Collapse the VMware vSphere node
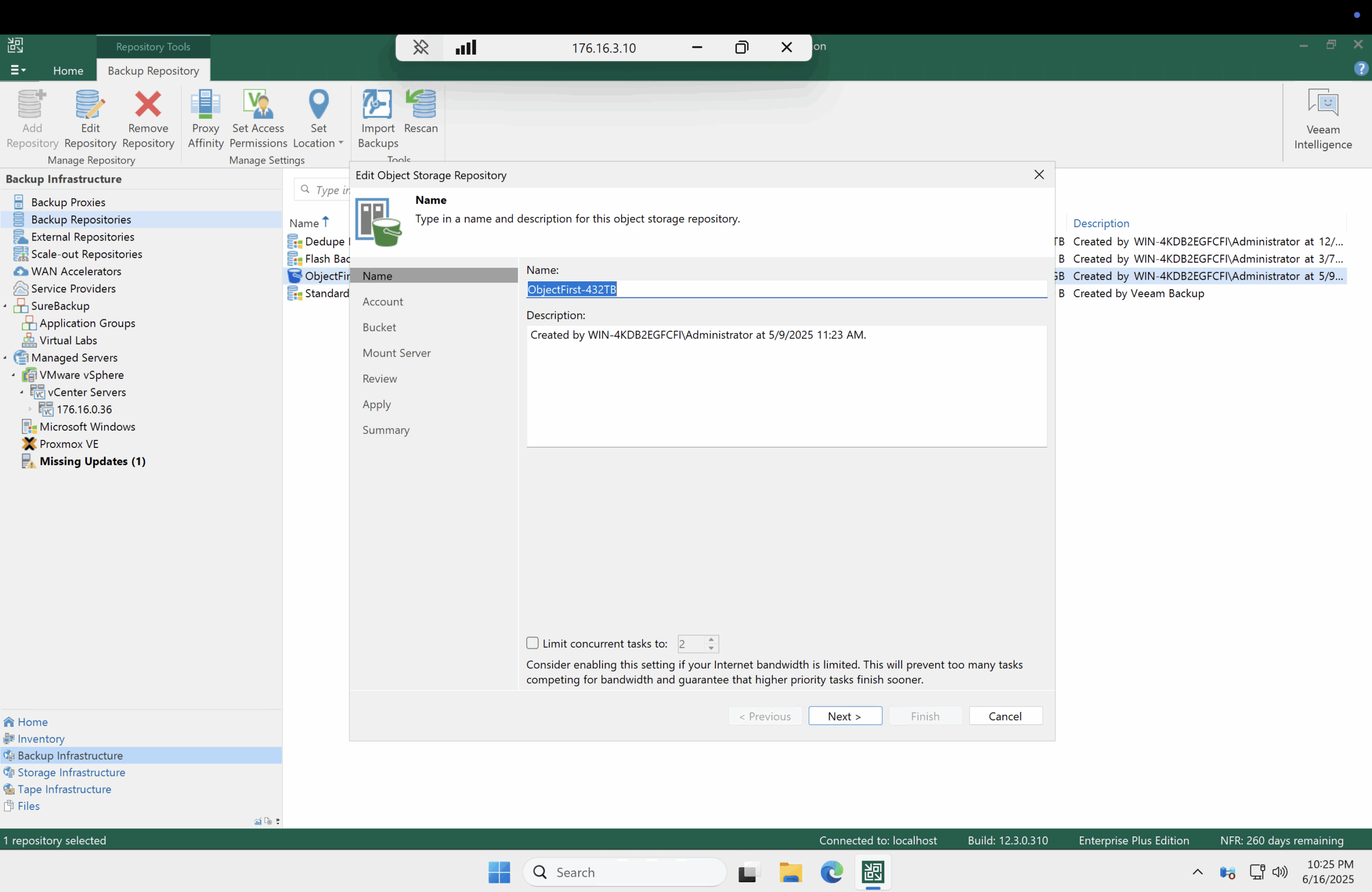The height and width of the screenshot is (892, 1372). pyautogui.click(x=13, y=374)
